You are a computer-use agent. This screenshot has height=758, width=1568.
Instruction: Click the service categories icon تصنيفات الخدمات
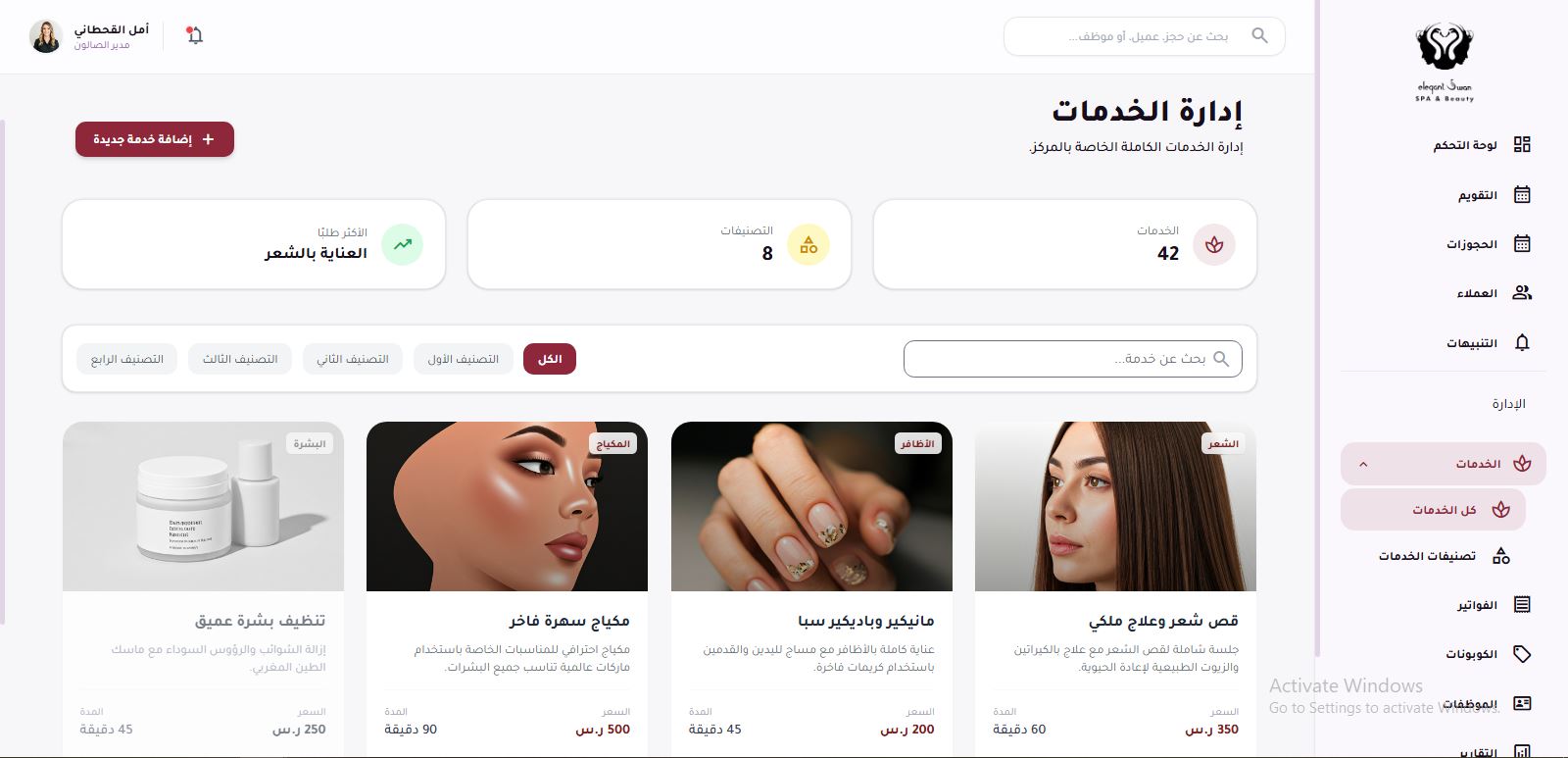(x=1500, y=556)
